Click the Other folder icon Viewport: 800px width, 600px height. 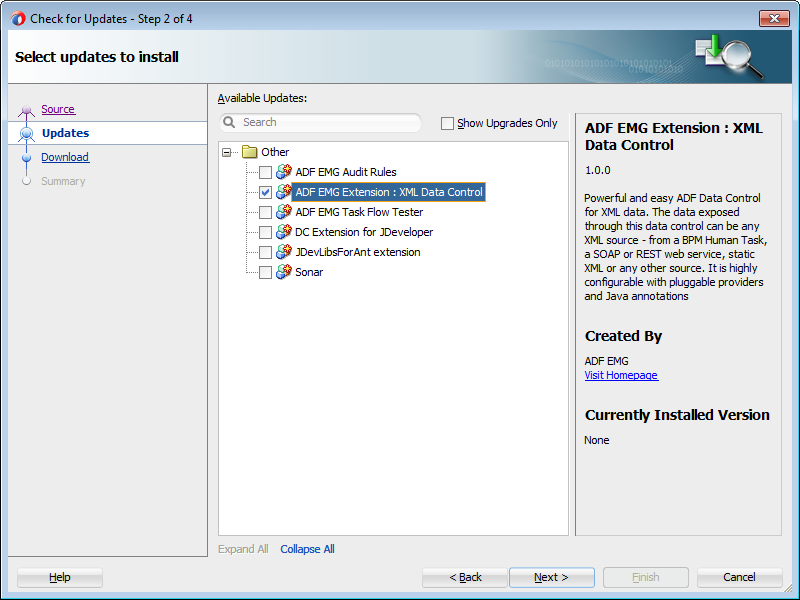click(x=250, y=152)
